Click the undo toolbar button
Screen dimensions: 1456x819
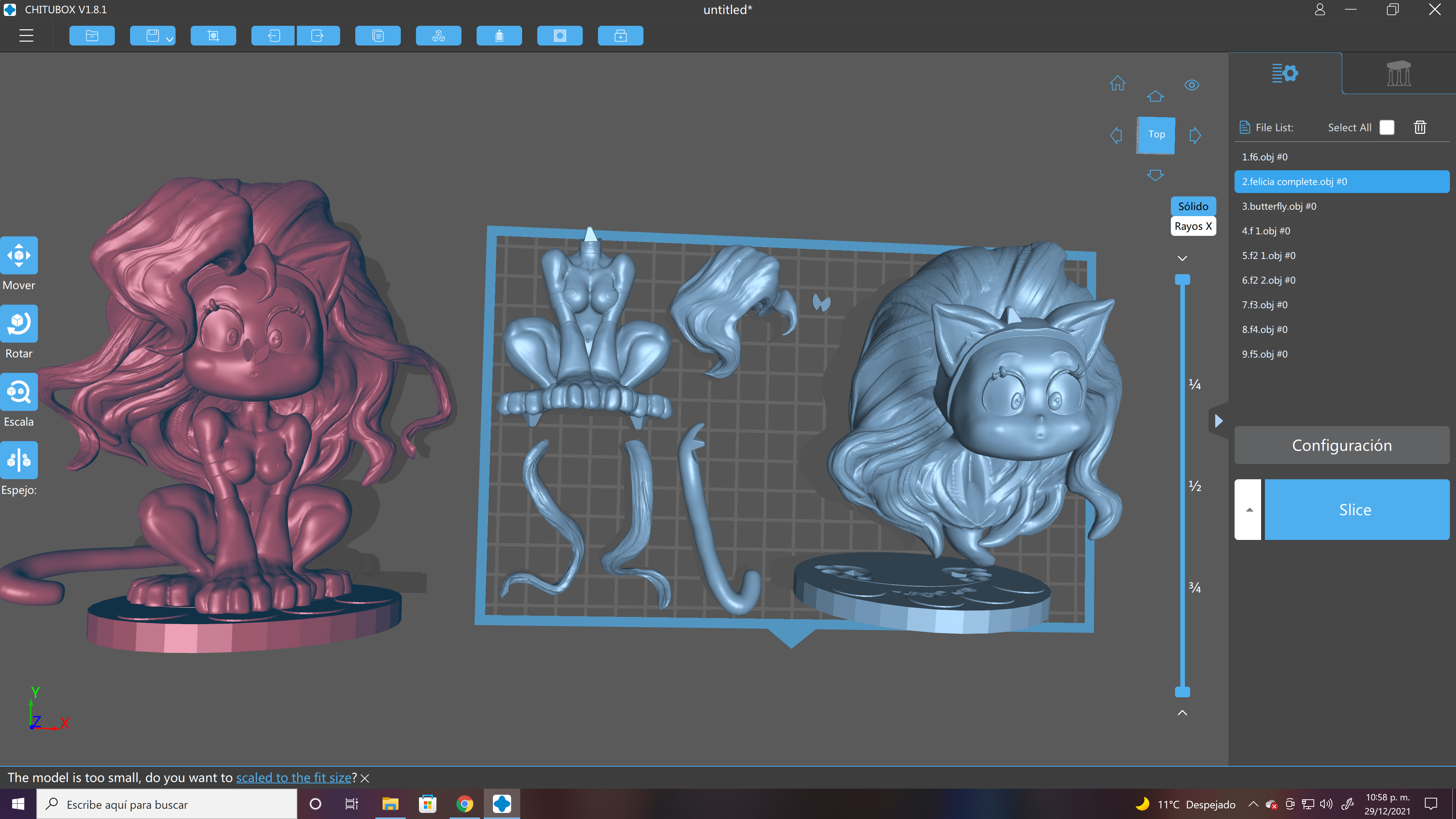pyautogui.click(x=273, y=36)
